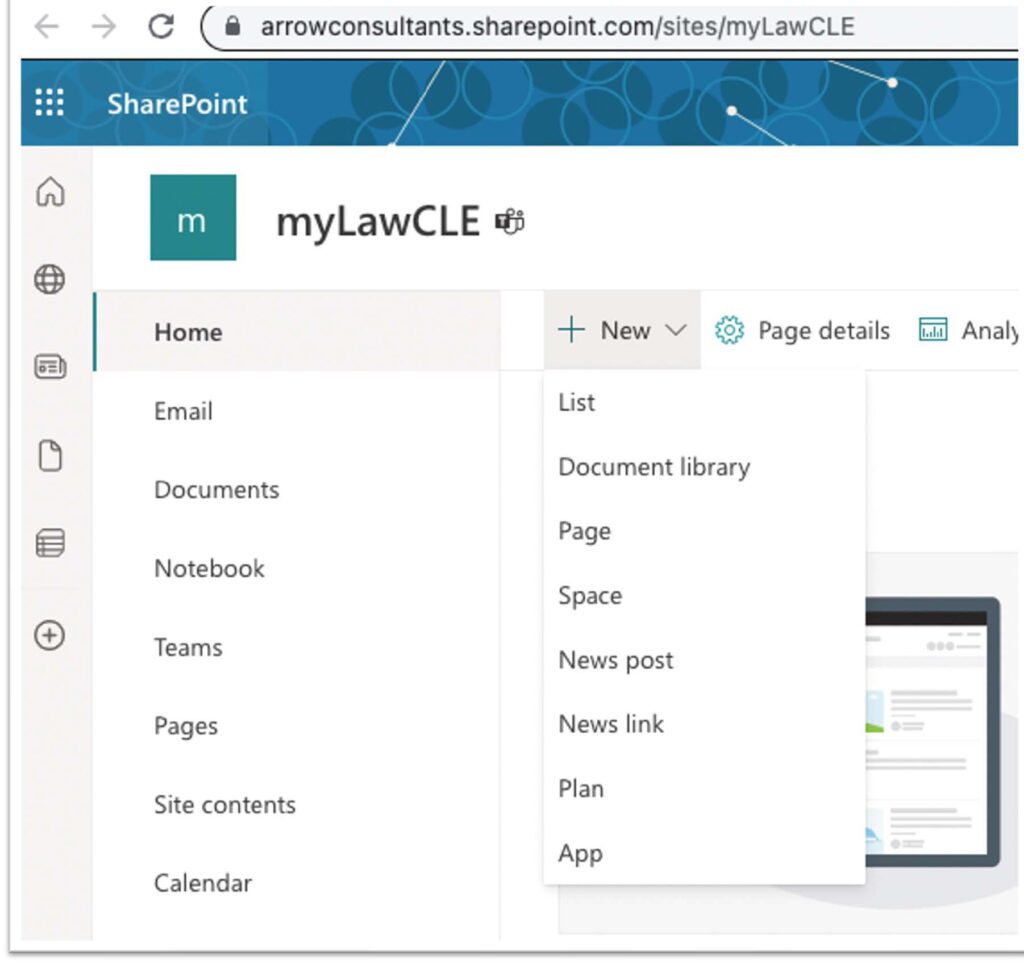This screenshot has width=1024, height=964.
Task: Open Calendar from the left navigation
Action: click(203, 884)
